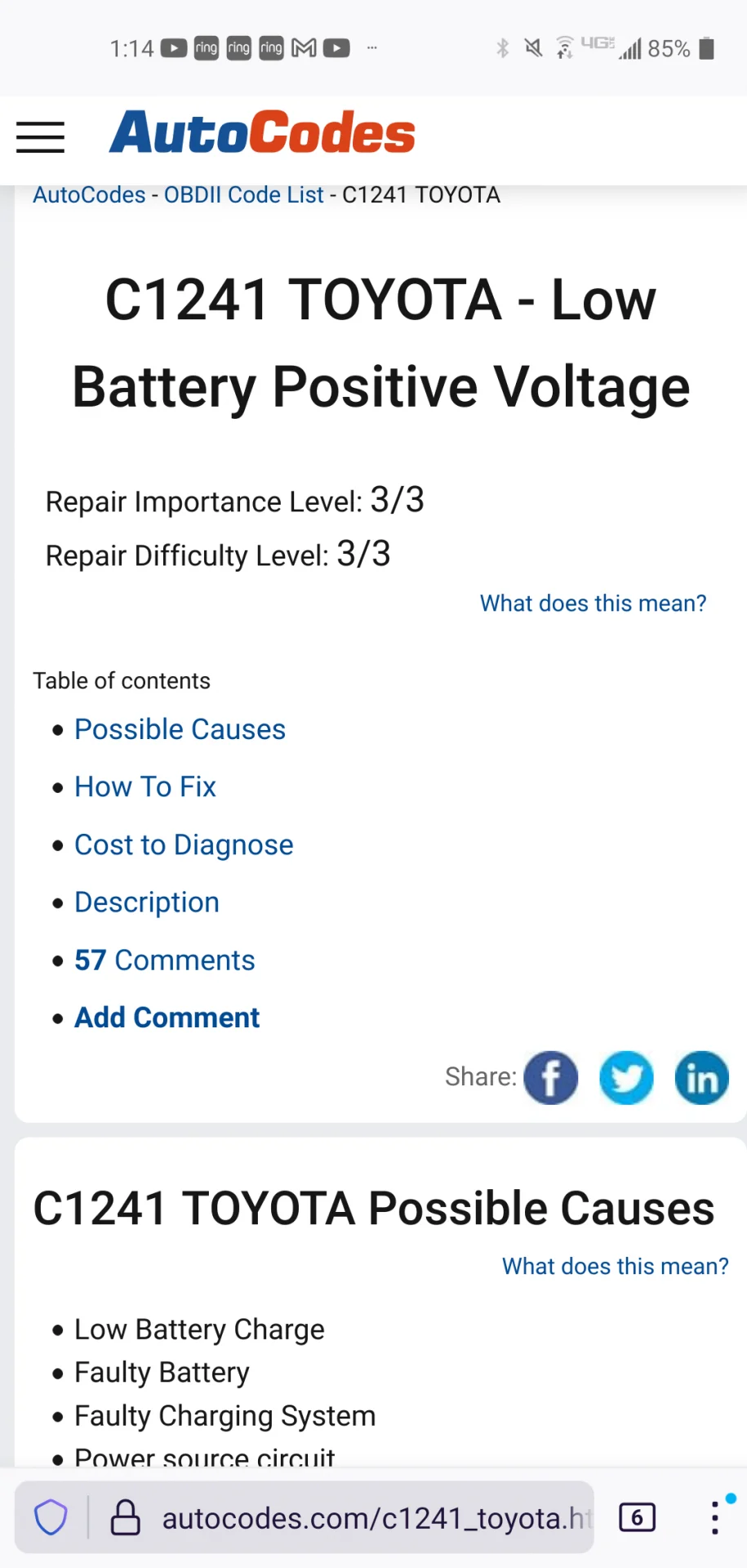747x1568 pixels.
Task: Share page on Facebook
Action: (x=550, y=1077)
